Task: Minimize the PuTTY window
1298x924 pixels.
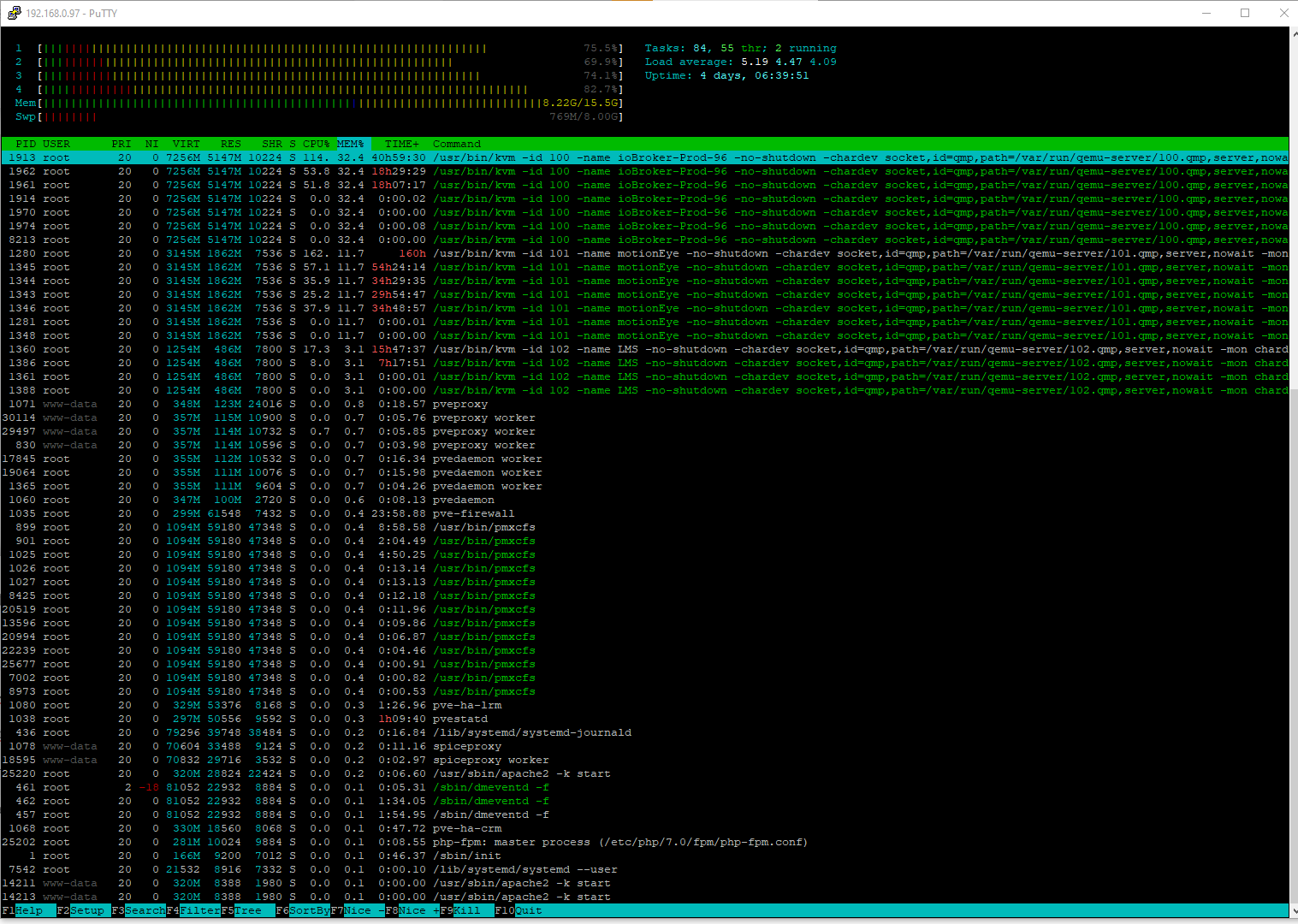Action: (1206, 13)
